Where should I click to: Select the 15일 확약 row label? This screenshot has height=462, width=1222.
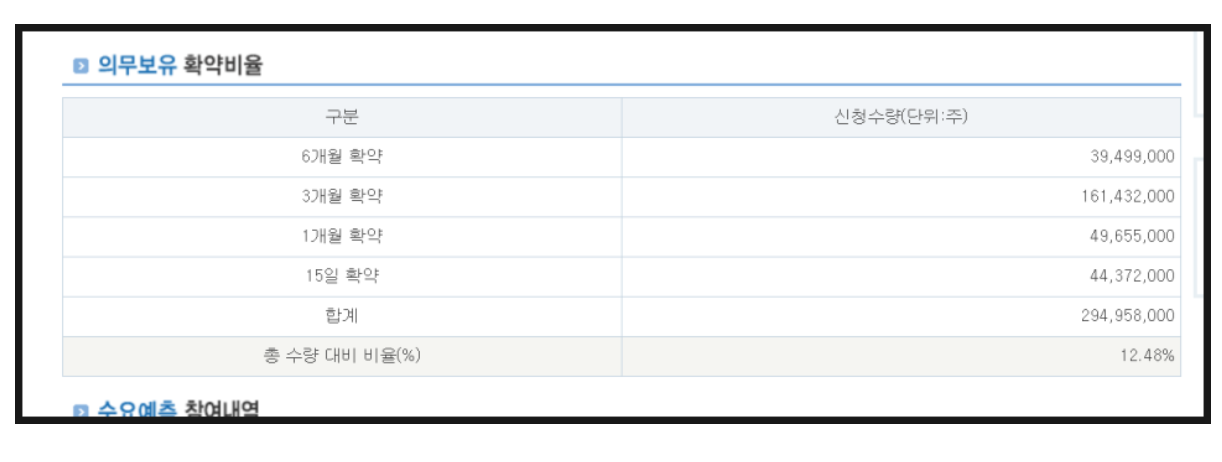[342, 277]
